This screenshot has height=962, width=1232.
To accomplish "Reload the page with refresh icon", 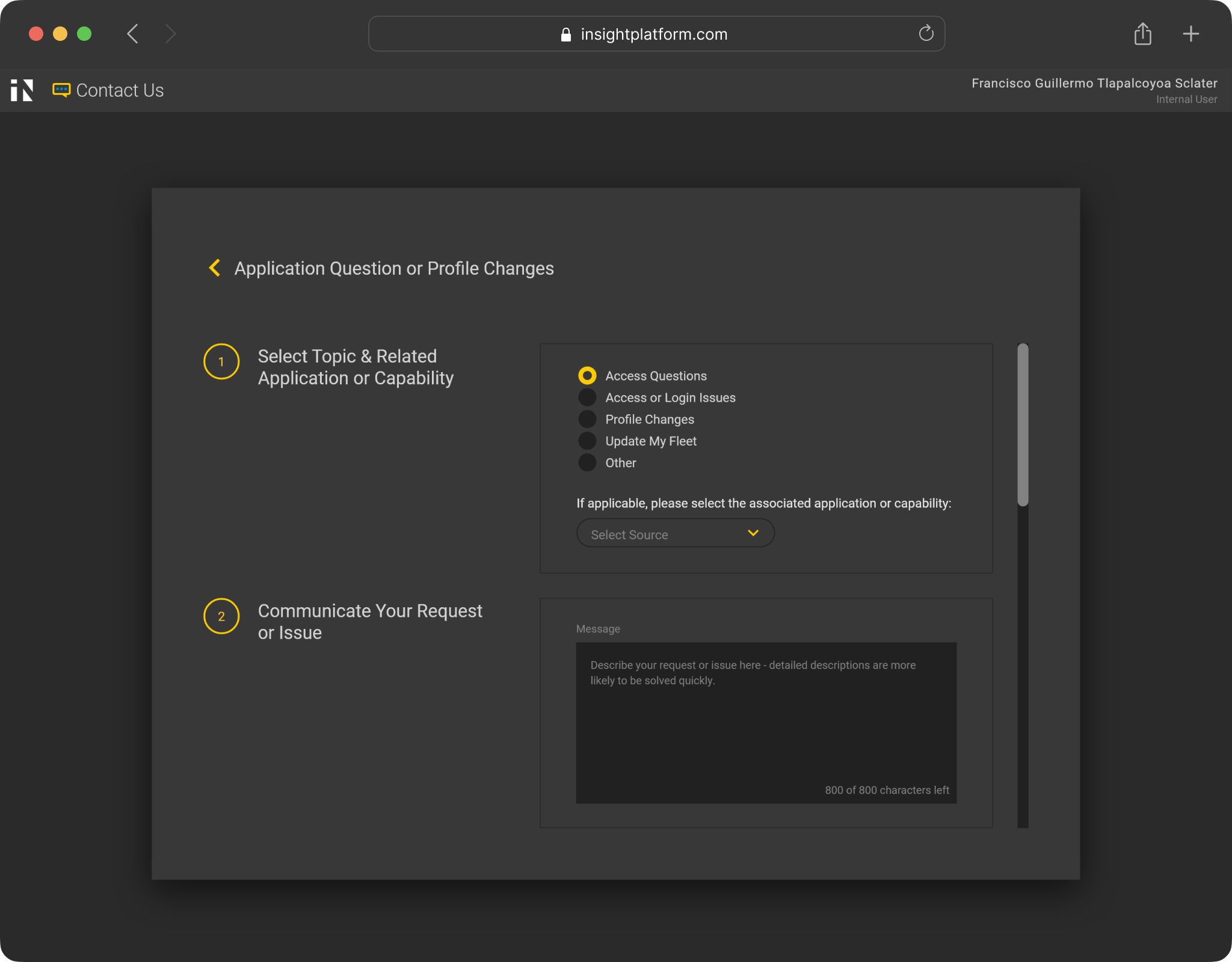I will coord(926,34).
